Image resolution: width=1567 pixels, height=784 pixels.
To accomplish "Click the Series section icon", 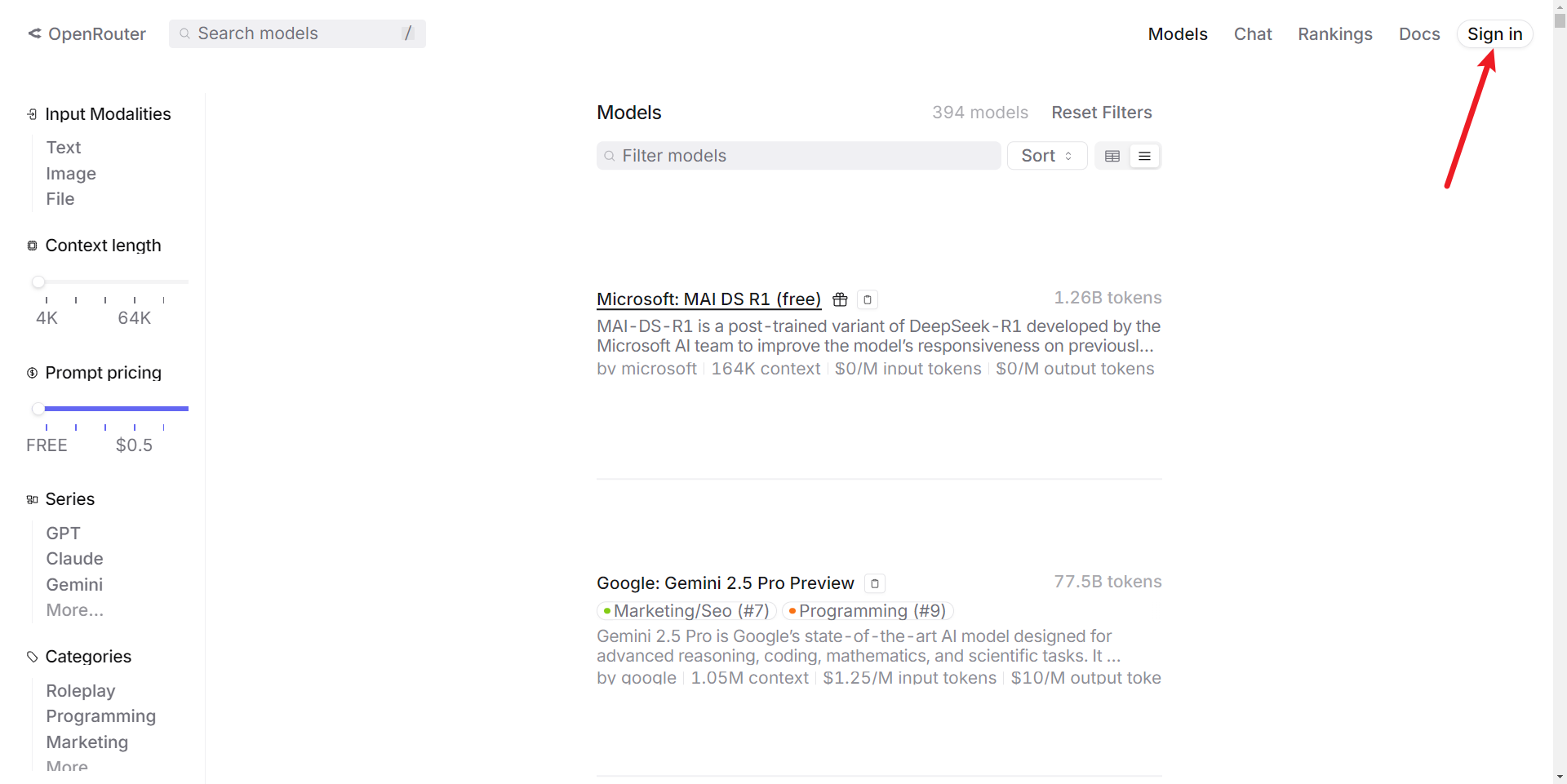I will pyautogui.click(x=32, y=499).
